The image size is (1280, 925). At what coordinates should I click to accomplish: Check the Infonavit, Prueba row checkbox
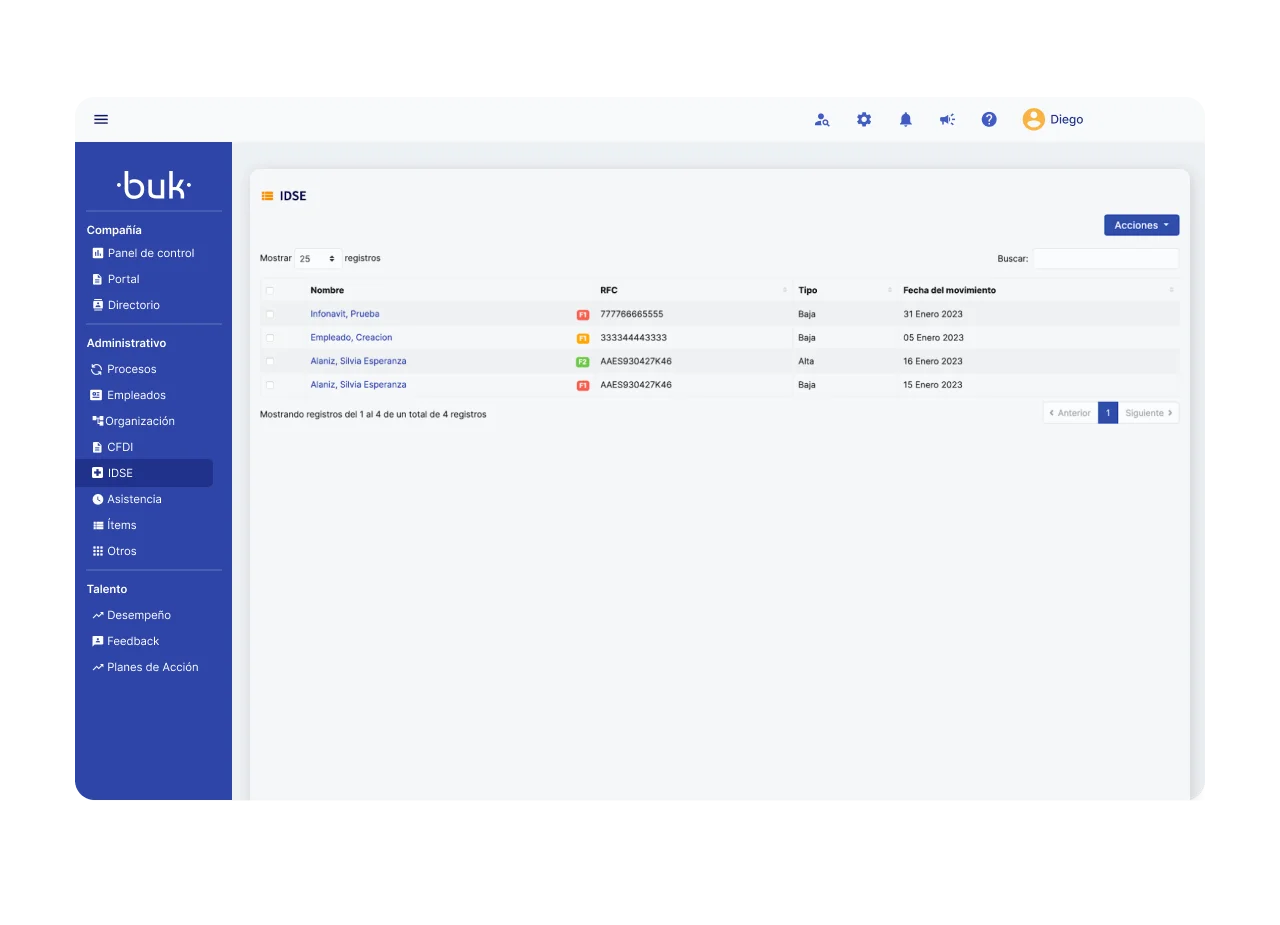270,314
